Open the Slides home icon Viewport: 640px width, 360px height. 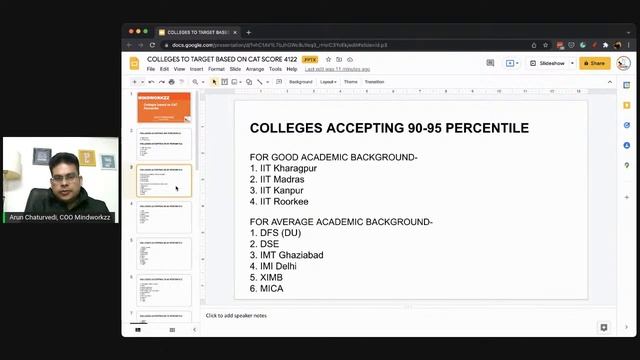pos(134,64)
